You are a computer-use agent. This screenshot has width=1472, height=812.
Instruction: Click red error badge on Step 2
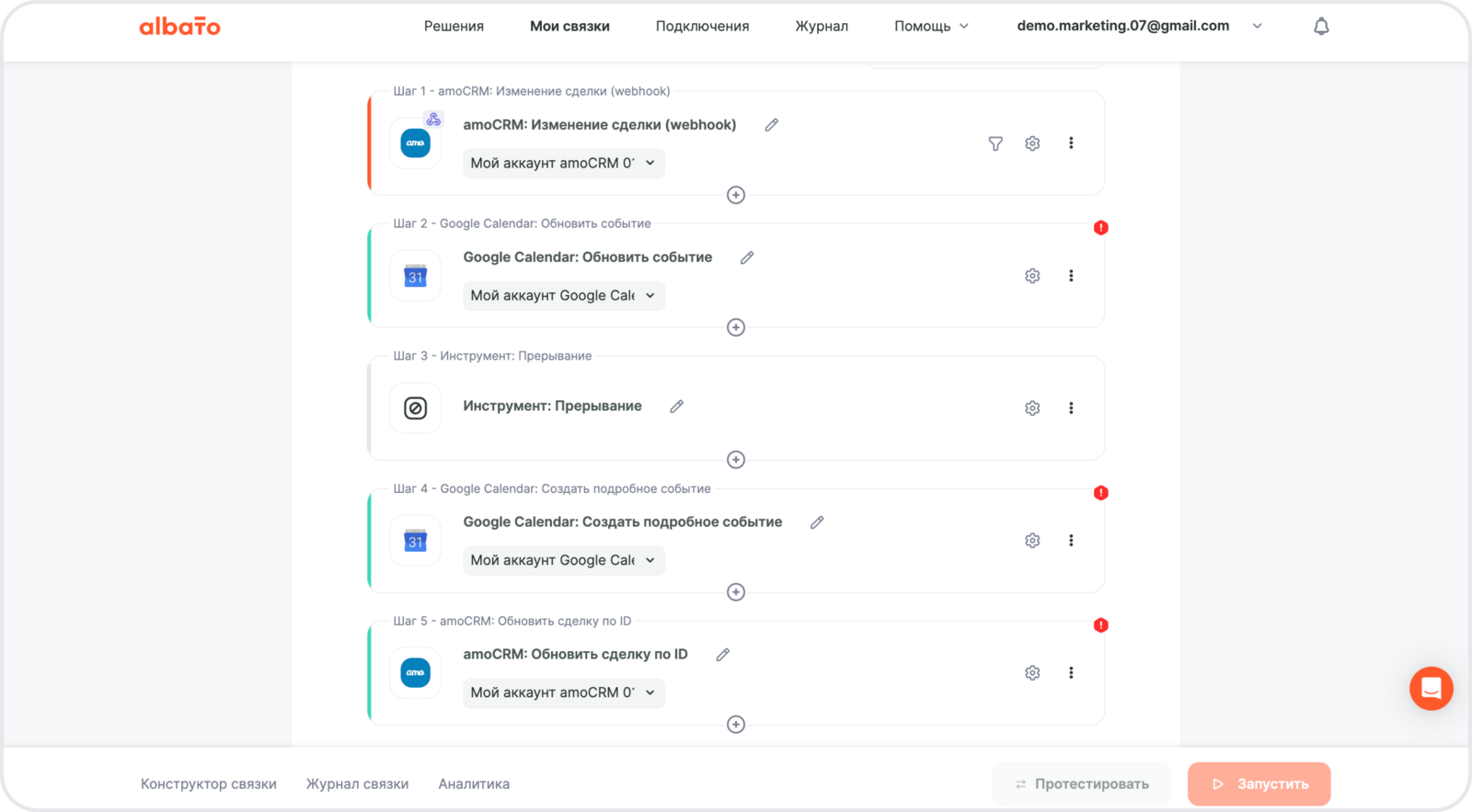[x=1100, y=228]
